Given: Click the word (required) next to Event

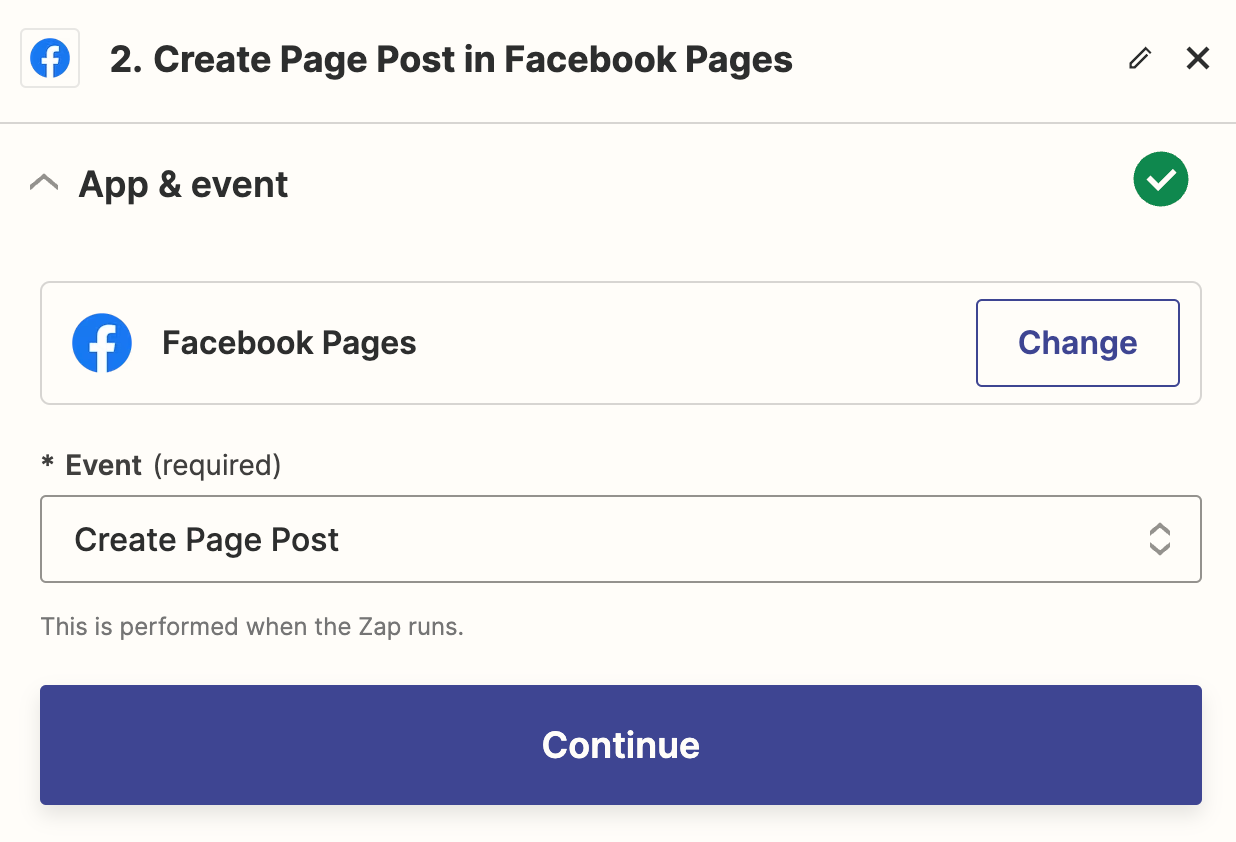Looking at the screenshot, I should (217, 465).
